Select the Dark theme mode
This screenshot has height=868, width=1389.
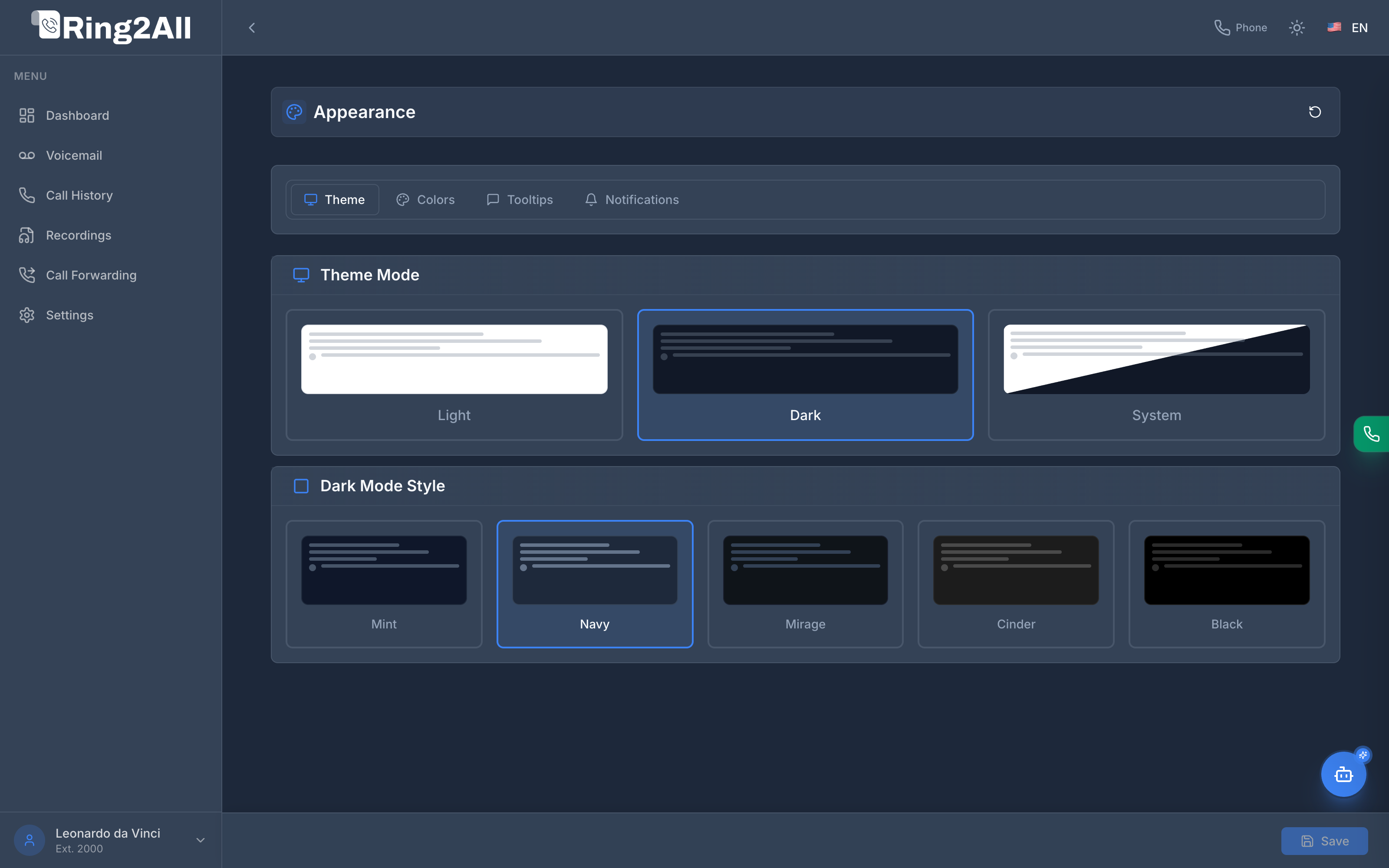(805, 375)
